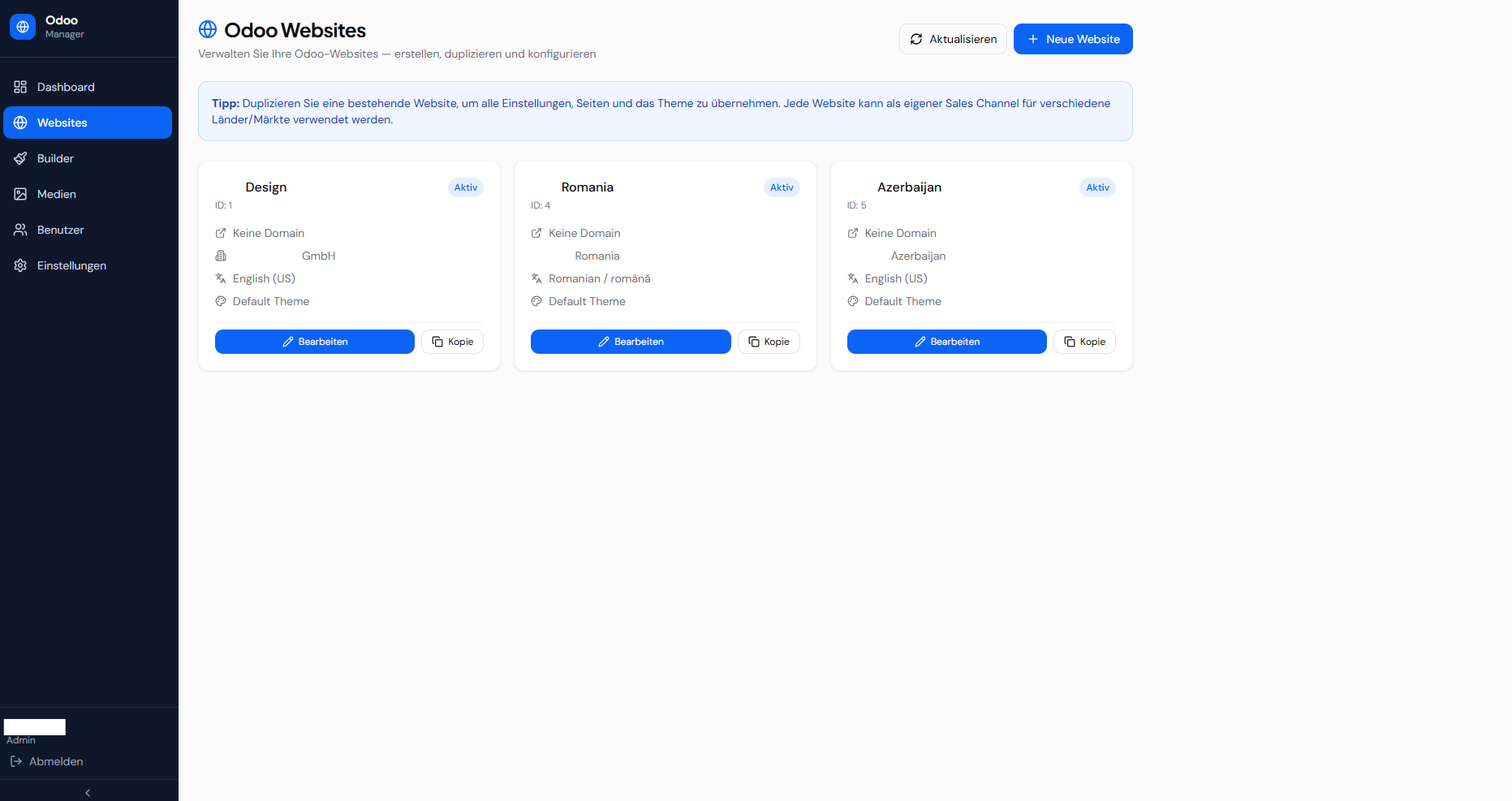Click "Keine Domain" on the Design card
The image size is (1512, 801).
pos(269,233)
